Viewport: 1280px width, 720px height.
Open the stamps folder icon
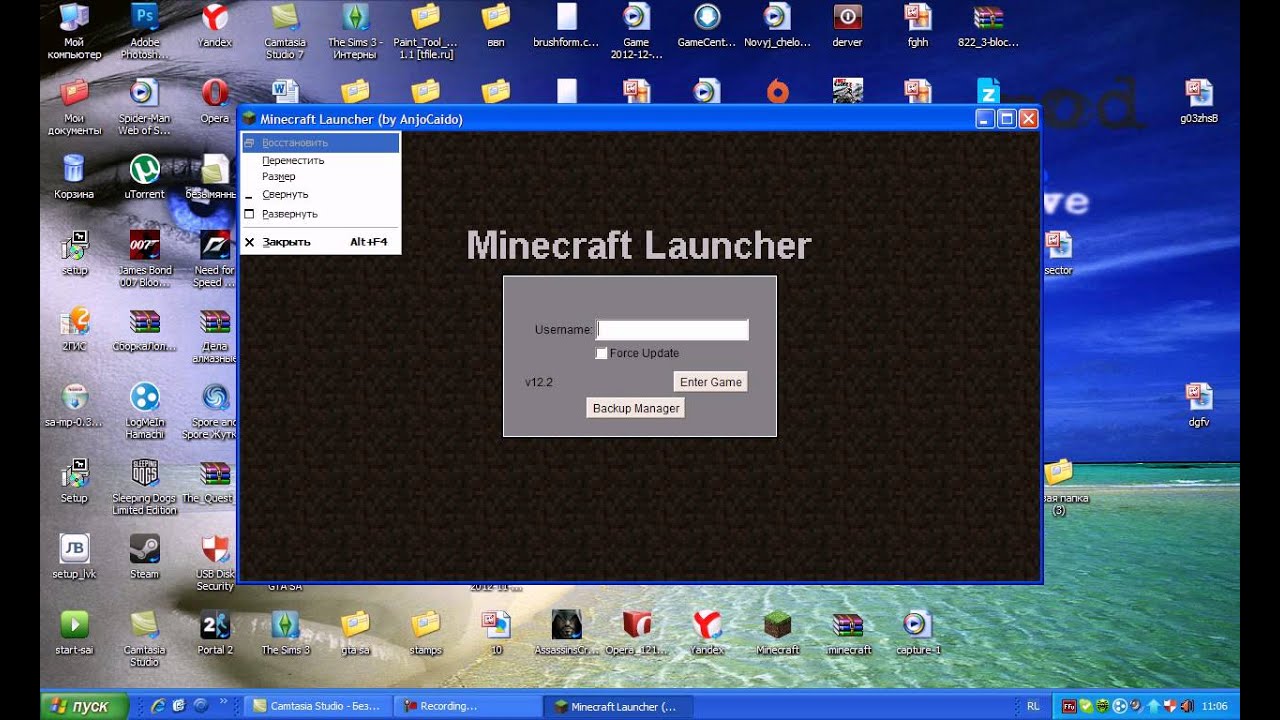425,633
